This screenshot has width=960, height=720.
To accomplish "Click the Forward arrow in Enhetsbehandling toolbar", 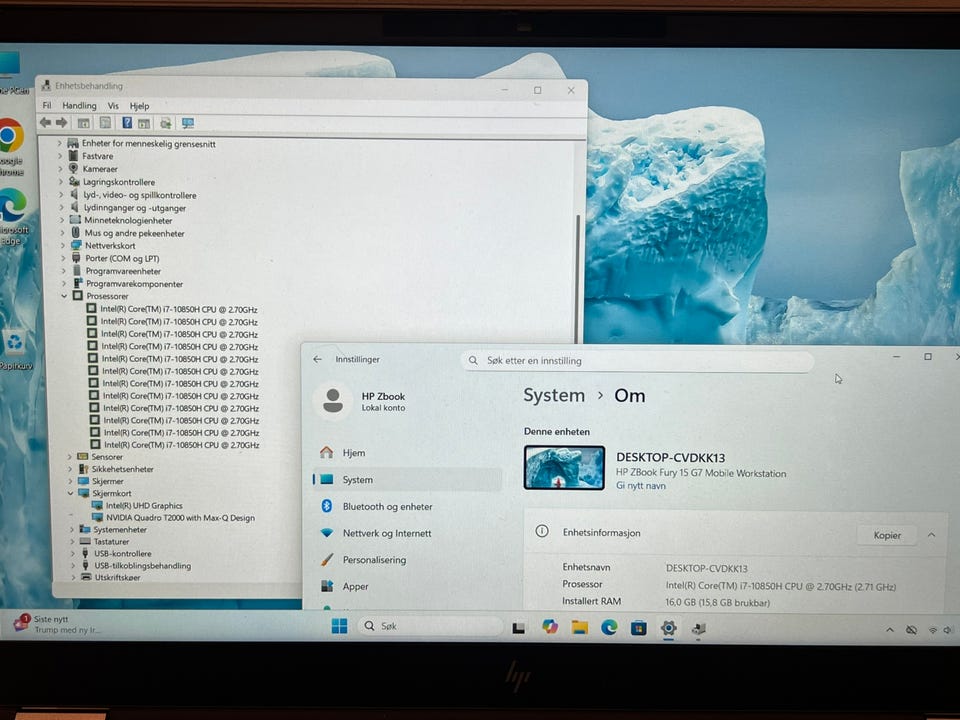I will coord(61,123).
